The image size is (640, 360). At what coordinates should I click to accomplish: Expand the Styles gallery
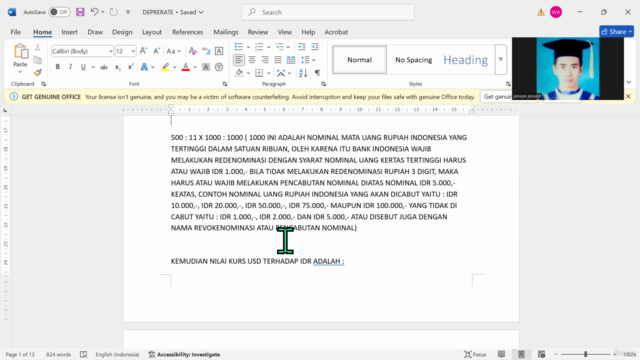pos(500,60)
